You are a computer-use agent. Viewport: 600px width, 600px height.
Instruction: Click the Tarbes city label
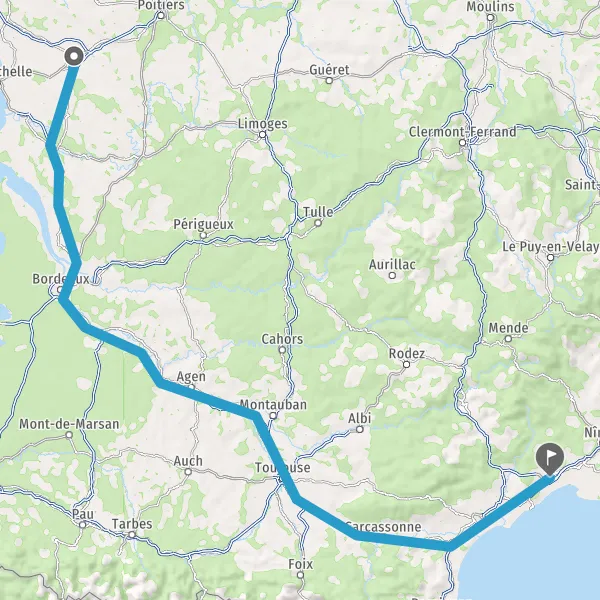pos(132,524)
